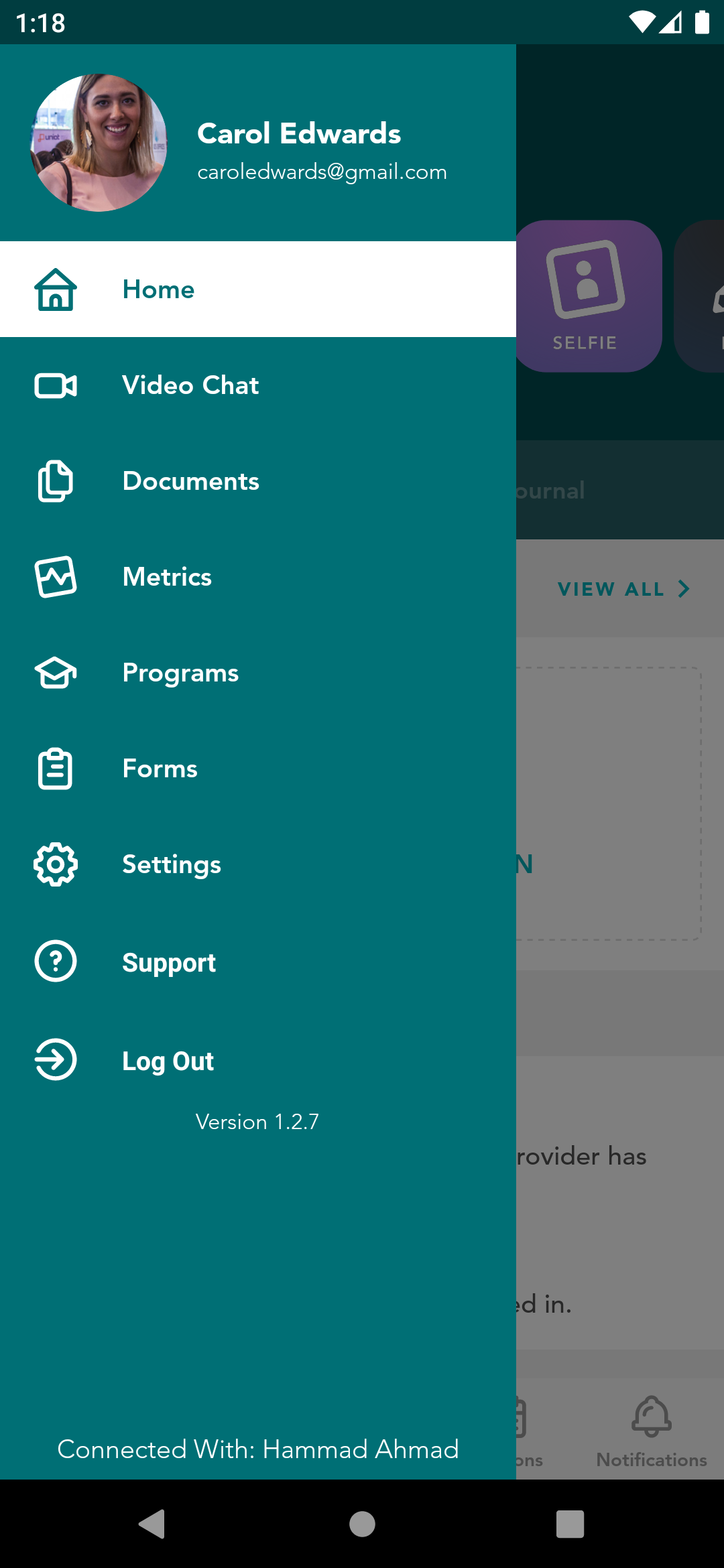Go to Programs in the side menu
The width and height of the screenshot is (724, 1568).
click(258, 673)
